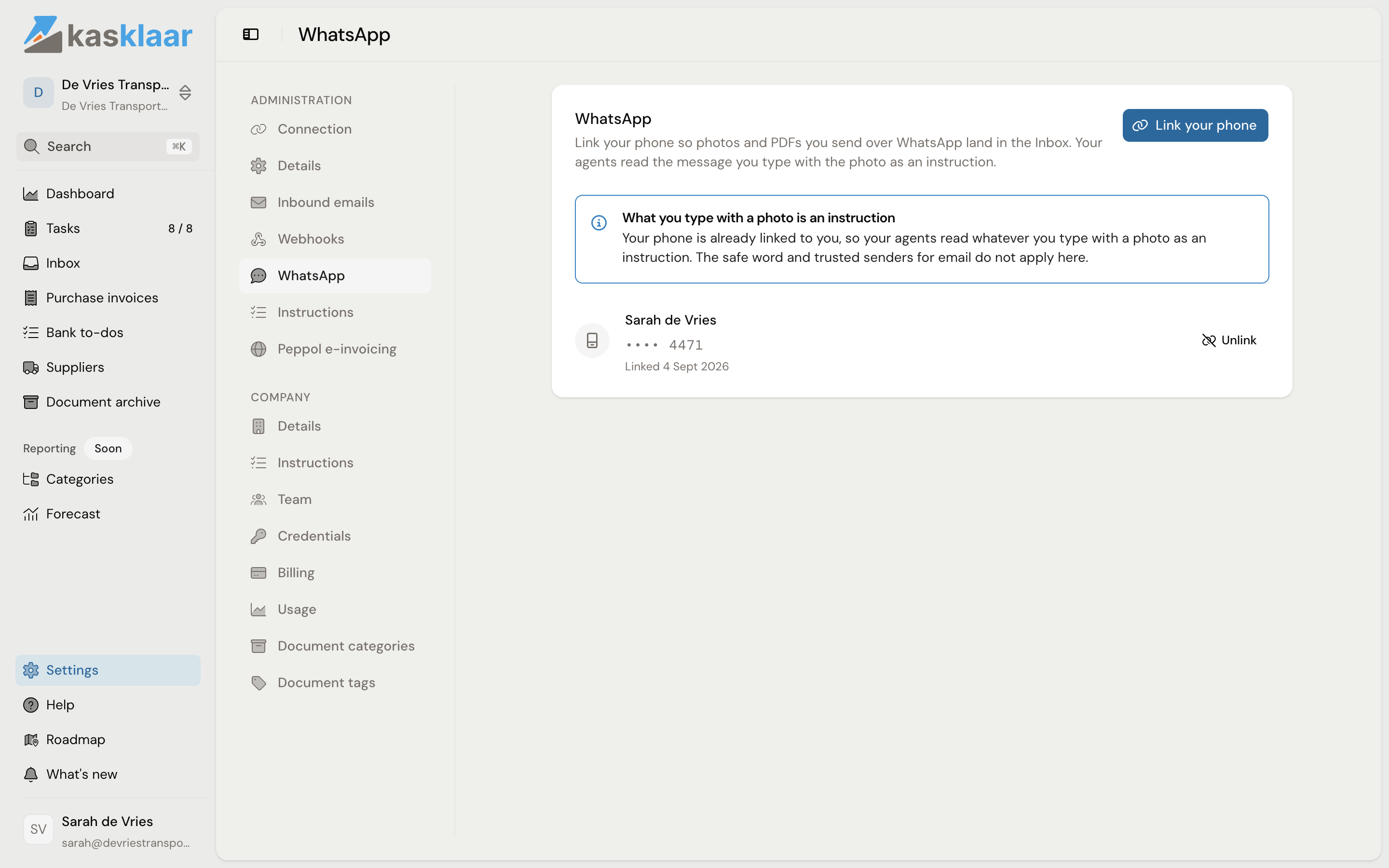The image size is (1389, 868).
Task: Toggle the sidebar panel icon
Action: 251,34
